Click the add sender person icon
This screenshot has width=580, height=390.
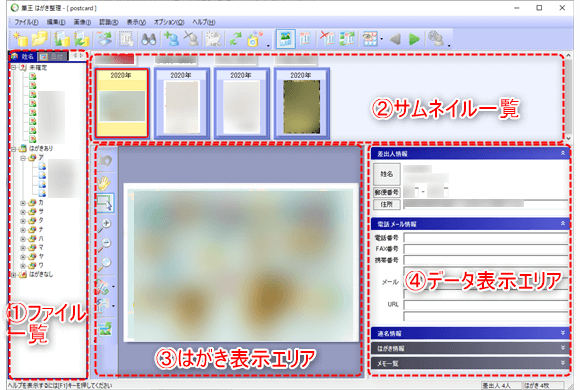tap(171, 39)
